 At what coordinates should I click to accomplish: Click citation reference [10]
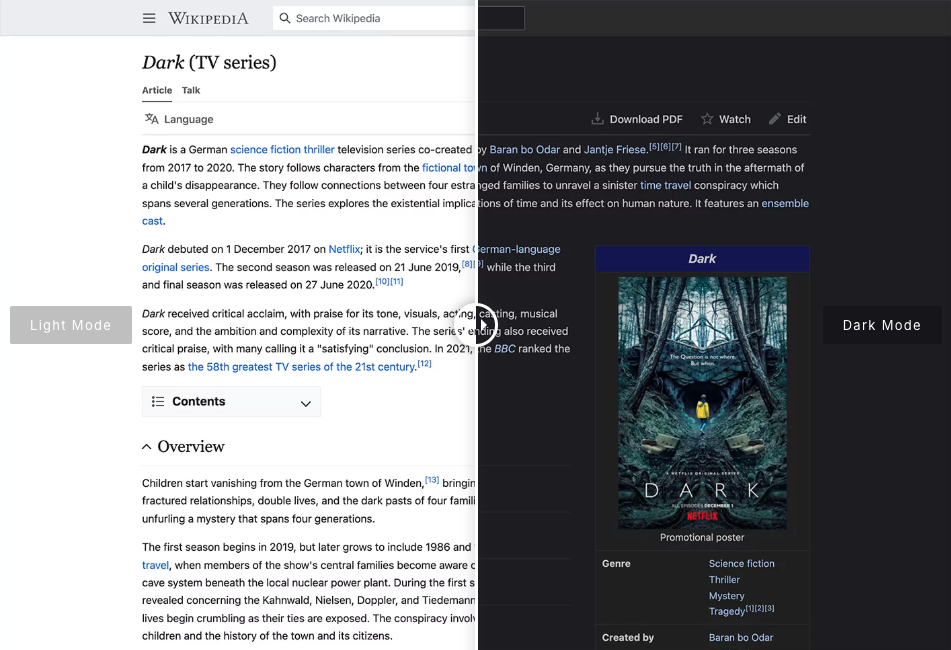pyautogui.click(x=382, y=281)
